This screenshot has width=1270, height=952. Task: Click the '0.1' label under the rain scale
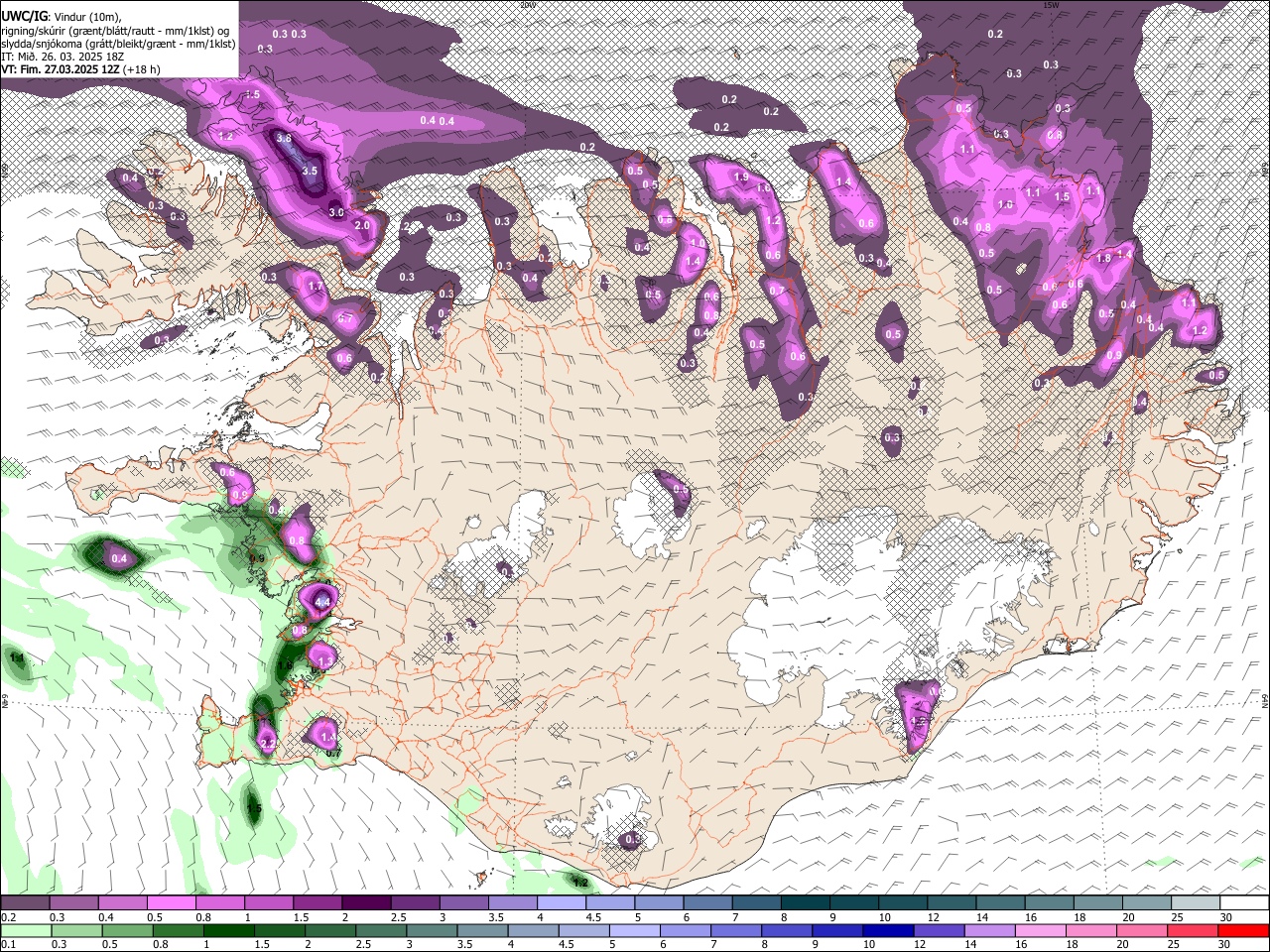pos(8,945)
